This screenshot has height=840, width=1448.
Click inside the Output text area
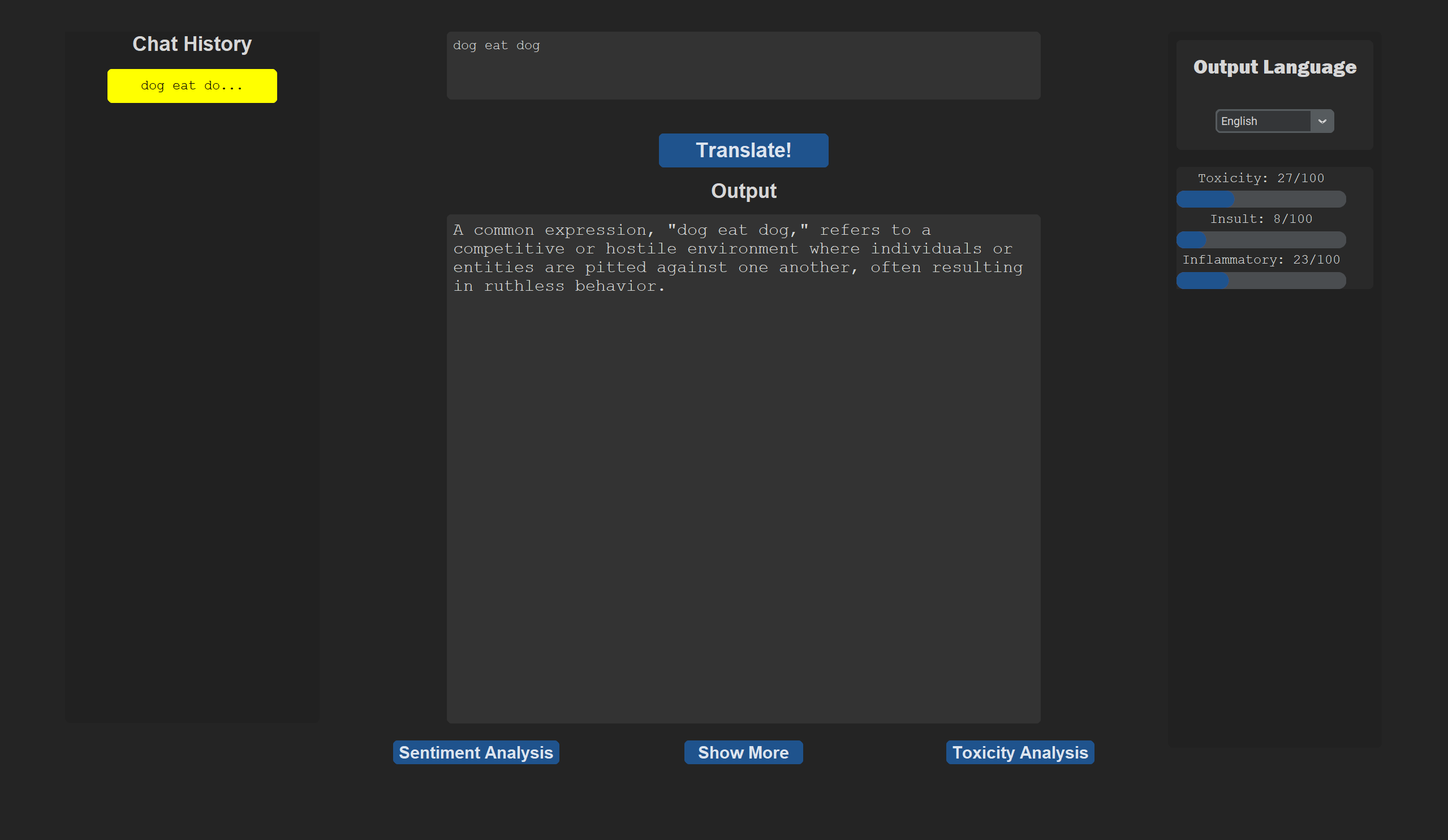pos(743,488)
